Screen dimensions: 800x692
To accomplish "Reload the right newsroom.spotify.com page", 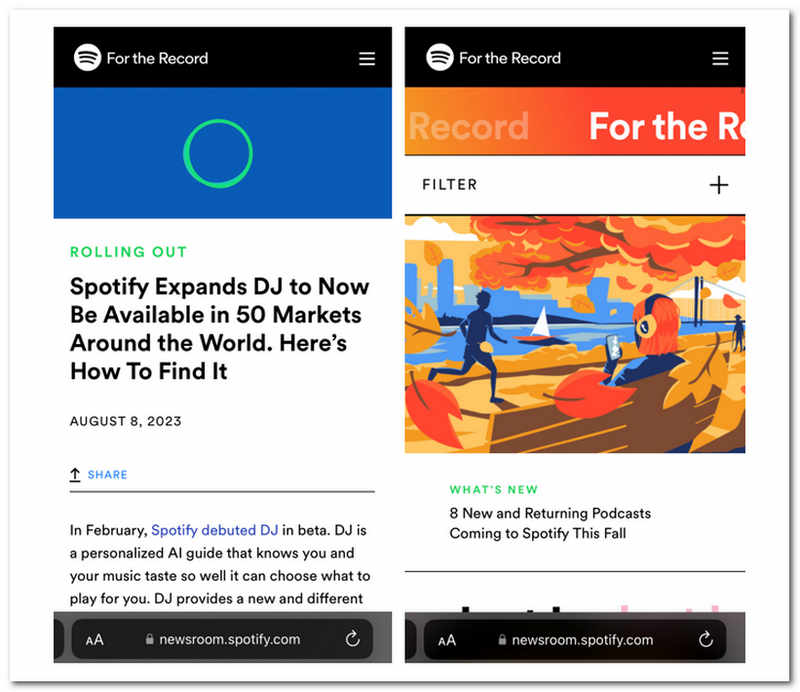I will (706, 639).
